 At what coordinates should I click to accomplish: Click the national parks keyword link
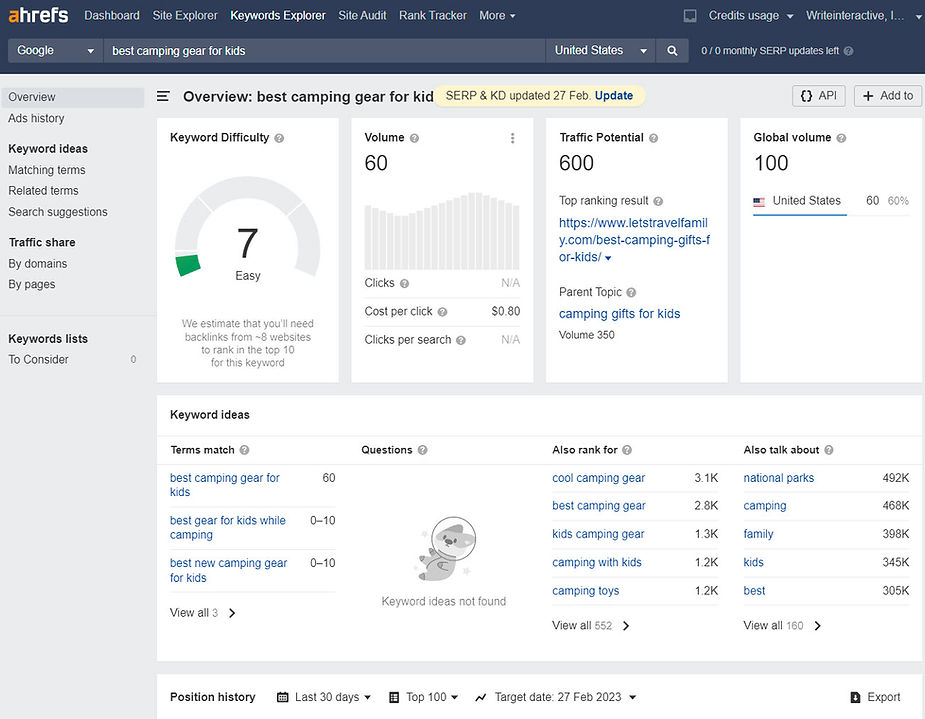coord(778,478)
